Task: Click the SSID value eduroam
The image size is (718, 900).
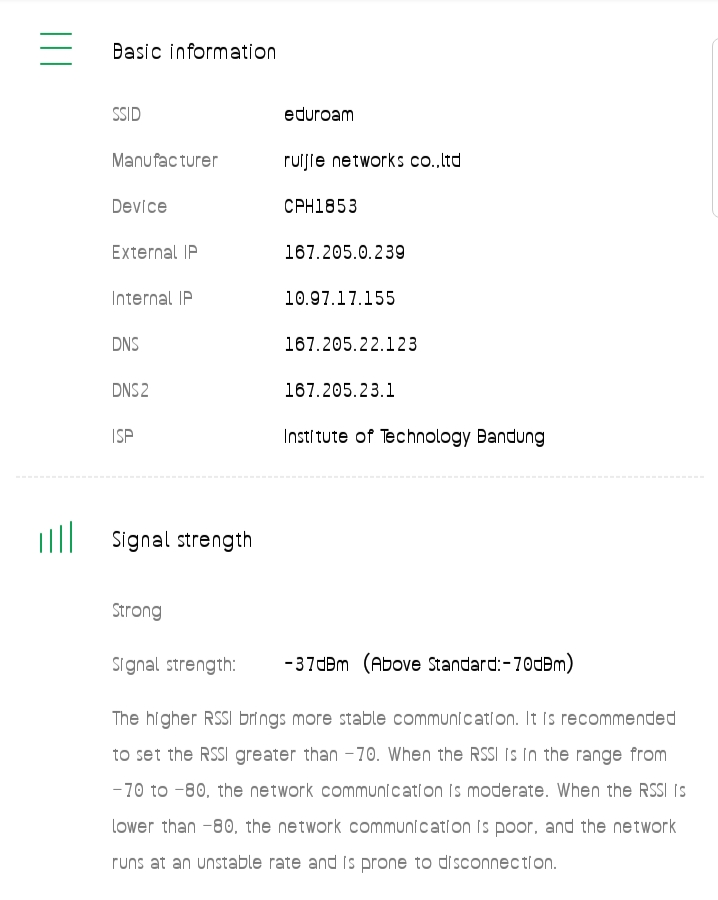Action: tap(319, 115)
